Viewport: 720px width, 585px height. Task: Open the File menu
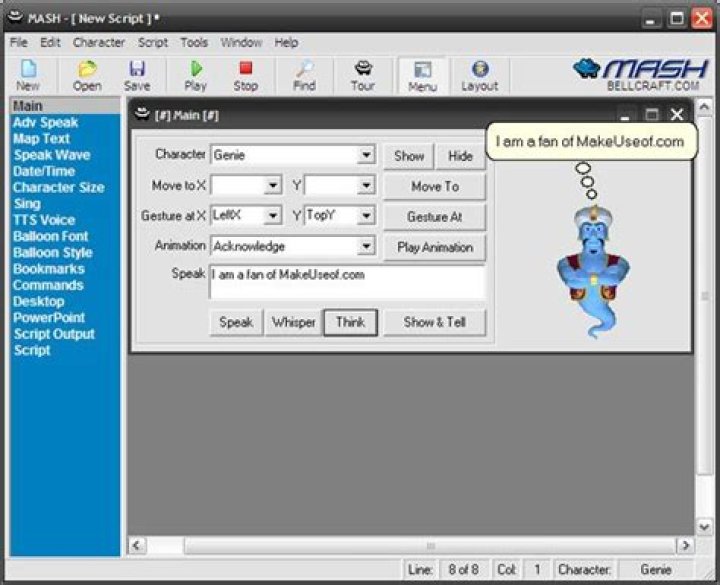[19, 43]
